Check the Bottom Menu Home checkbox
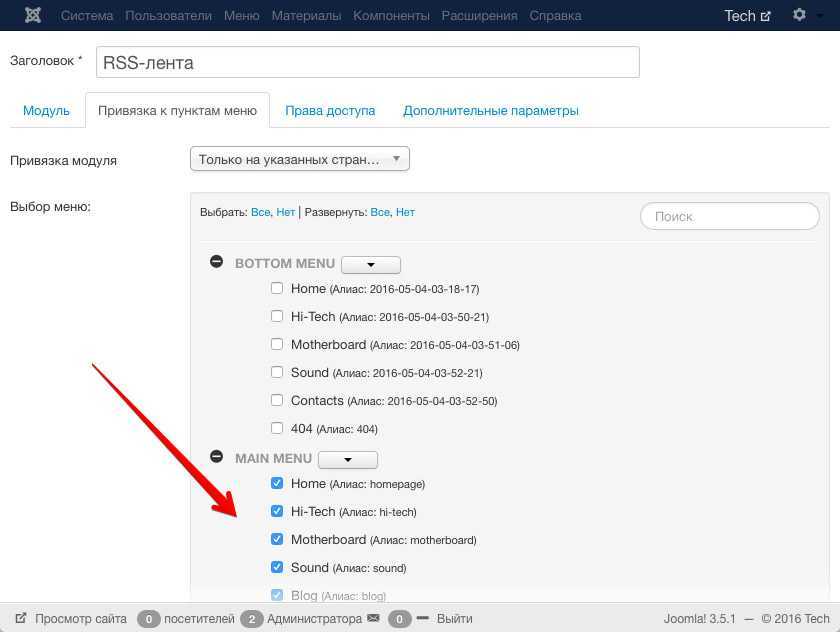This screenshot has height=632, width=840. click(x=277, y=288)
